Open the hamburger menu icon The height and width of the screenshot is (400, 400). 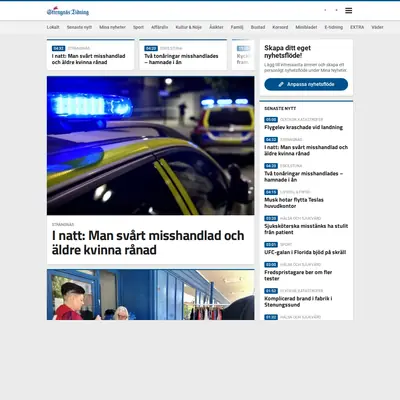pyautogui.click(x=348, y=11)
